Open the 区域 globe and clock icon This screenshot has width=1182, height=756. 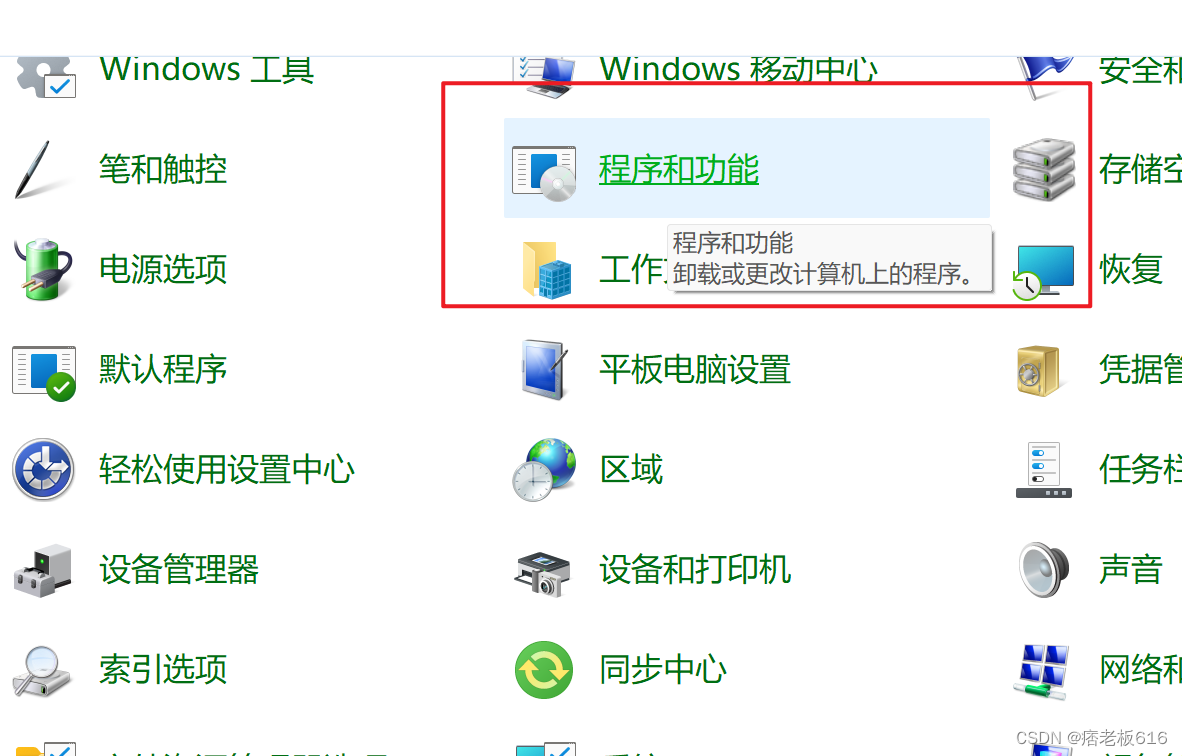point(544,470)
